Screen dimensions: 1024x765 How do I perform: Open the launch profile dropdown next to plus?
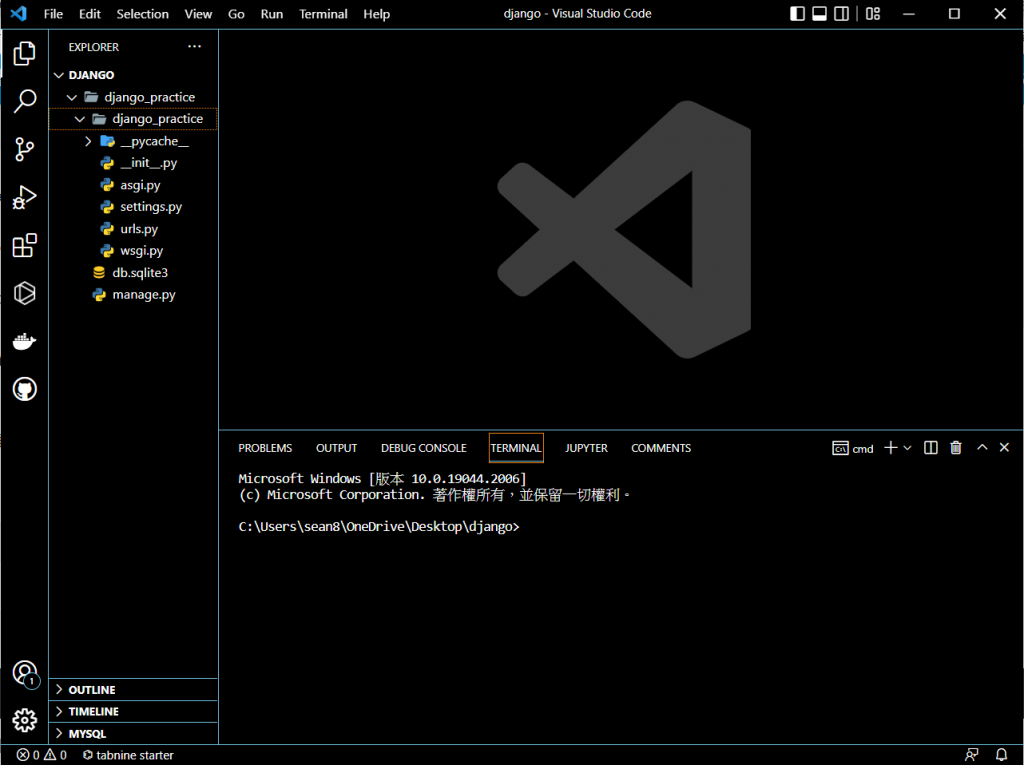(x=907, y=448)
